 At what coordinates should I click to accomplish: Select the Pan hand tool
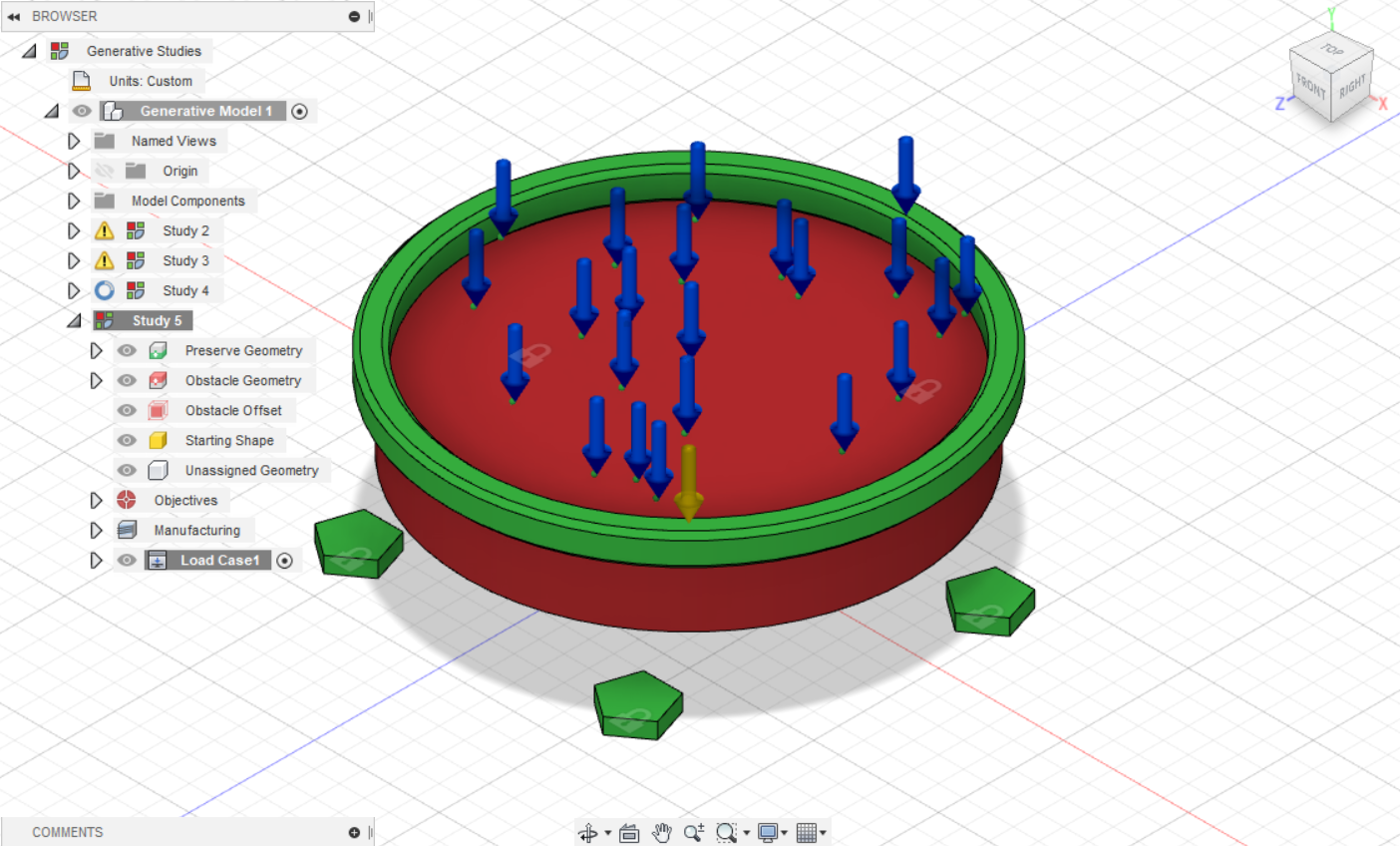coord(661,833)
